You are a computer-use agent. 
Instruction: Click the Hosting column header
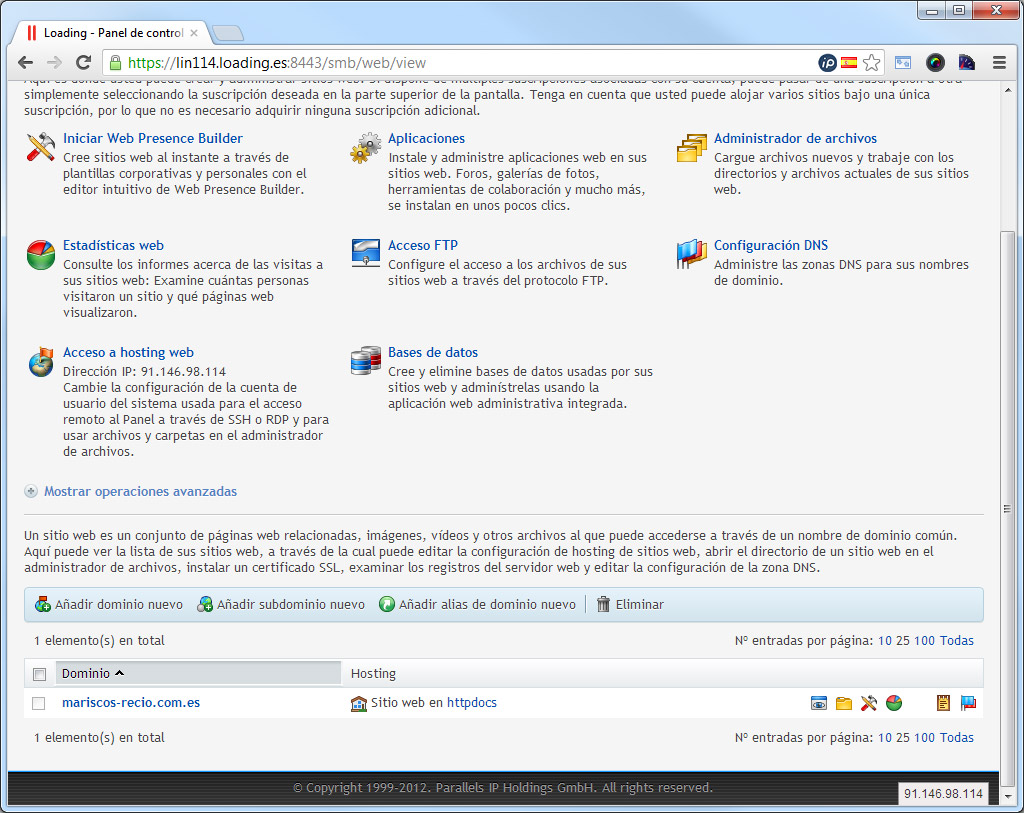(x=373, y=673)
